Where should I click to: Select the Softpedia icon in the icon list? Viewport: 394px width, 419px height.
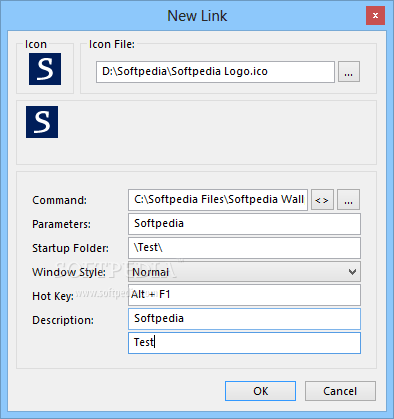[x=42, y=122]
